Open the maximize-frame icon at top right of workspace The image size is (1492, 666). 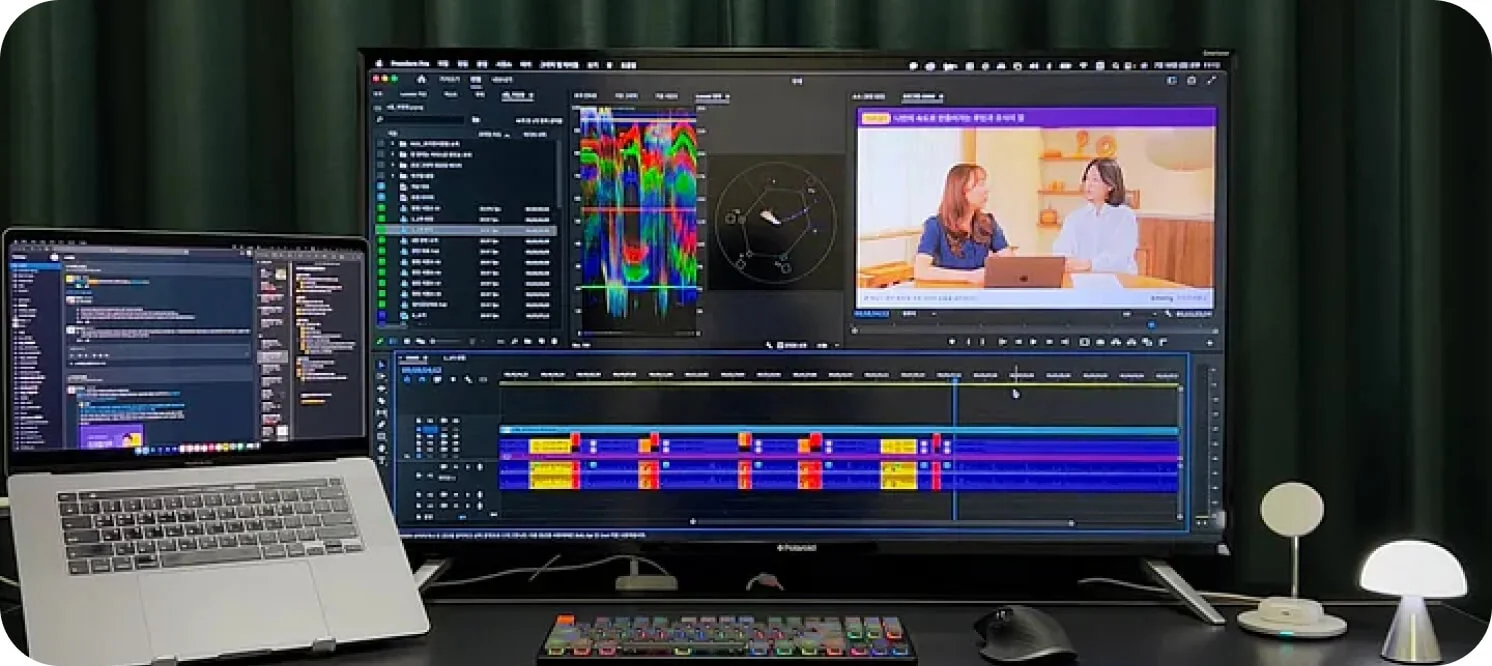click(1212, 80)
